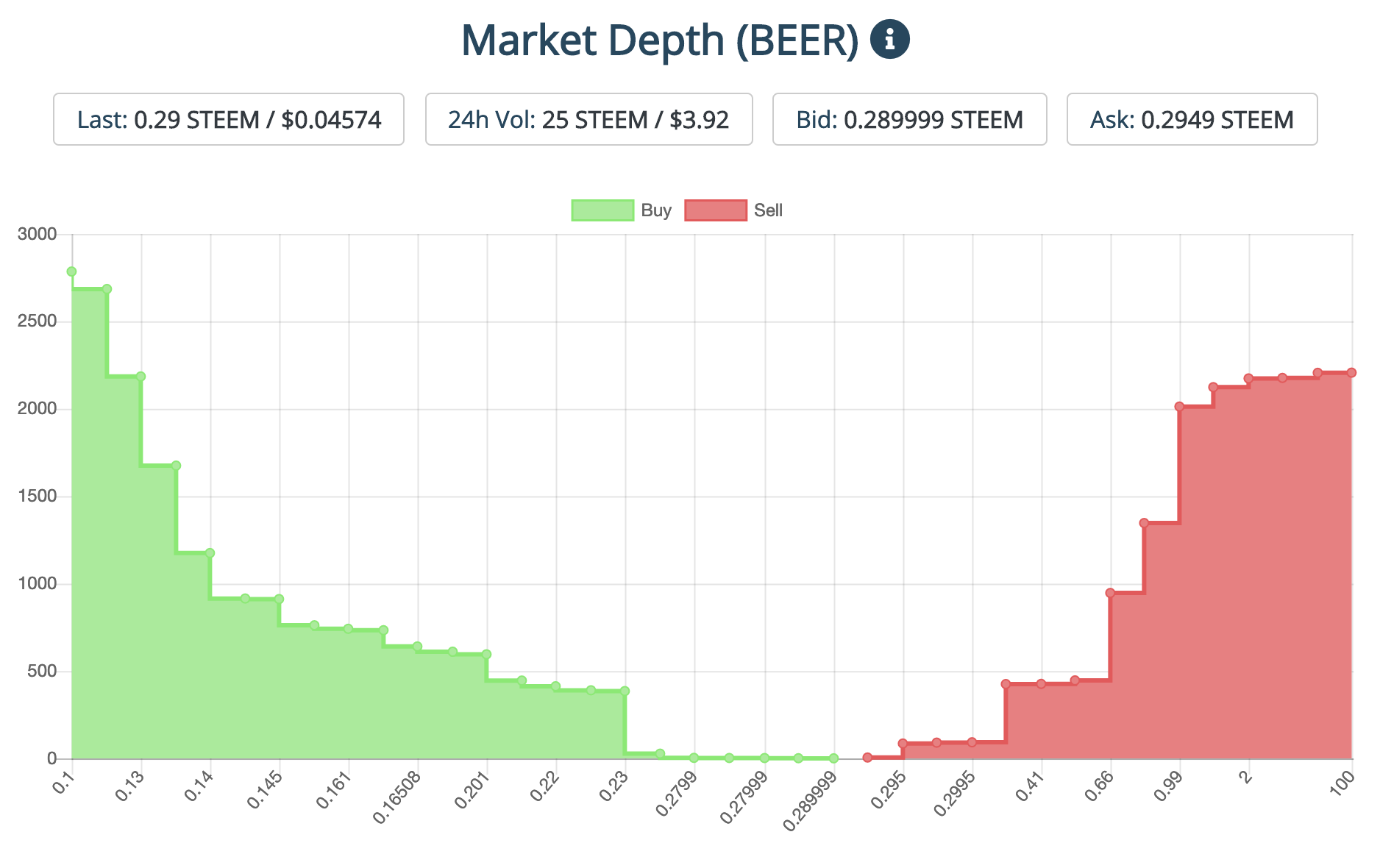Screen dimensions: 1380x868
Task: Select the green data point above 0.14
Action: click(x=210, y=553)
